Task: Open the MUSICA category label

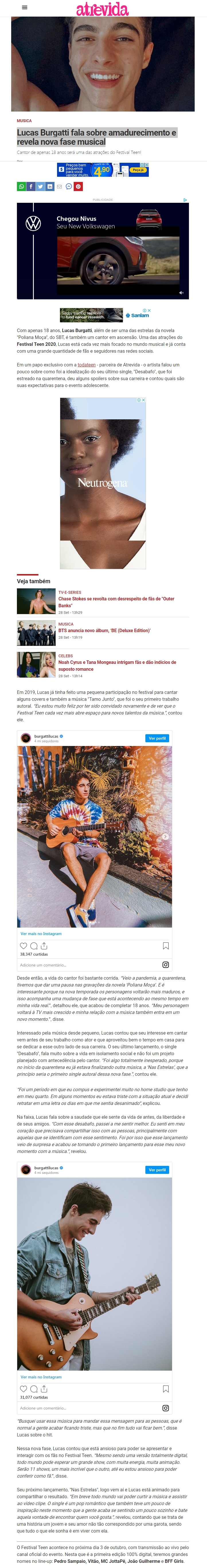Action: 24,120
